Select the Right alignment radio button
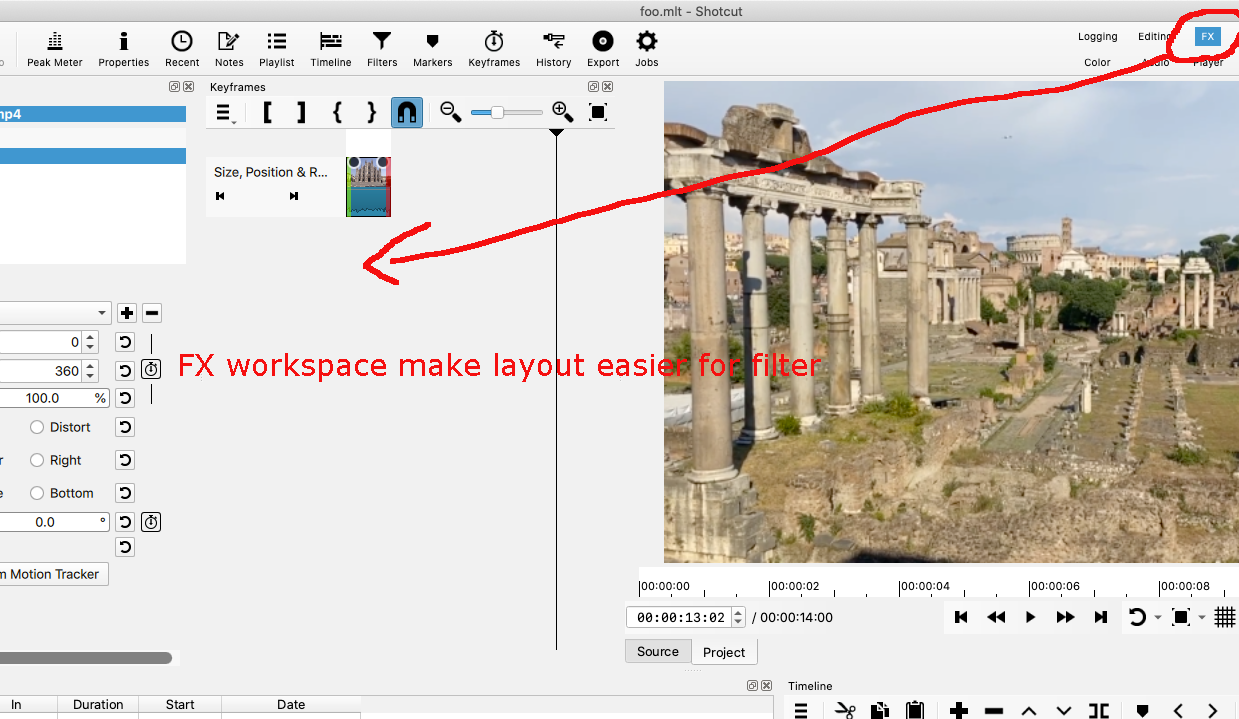The image size is (1239, 719). coord(38,460)
